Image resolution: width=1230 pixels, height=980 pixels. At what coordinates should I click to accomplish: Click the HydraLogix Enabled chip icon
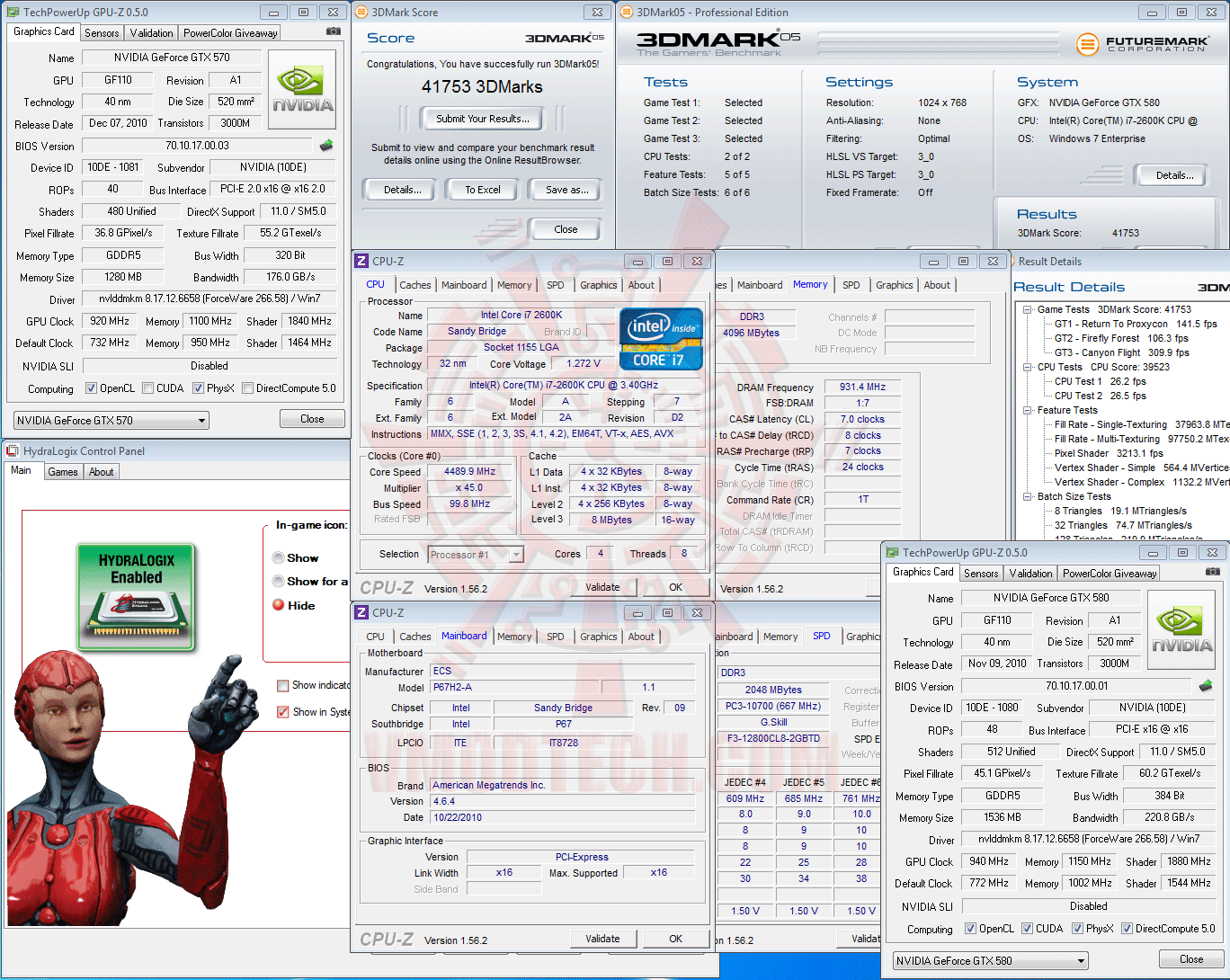click(x=137, y=595)
